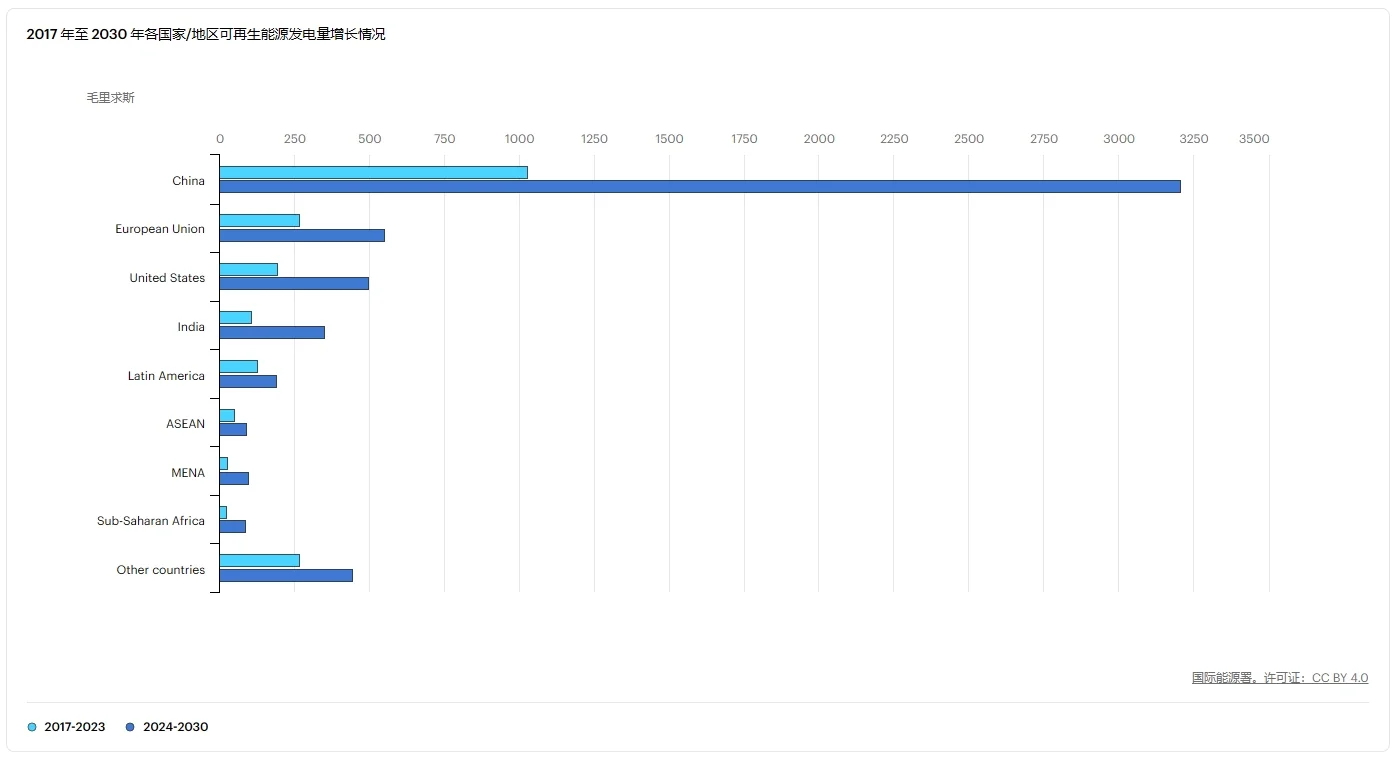
Task: Select European Union's 2024-2030 bar
Action: 302,235
